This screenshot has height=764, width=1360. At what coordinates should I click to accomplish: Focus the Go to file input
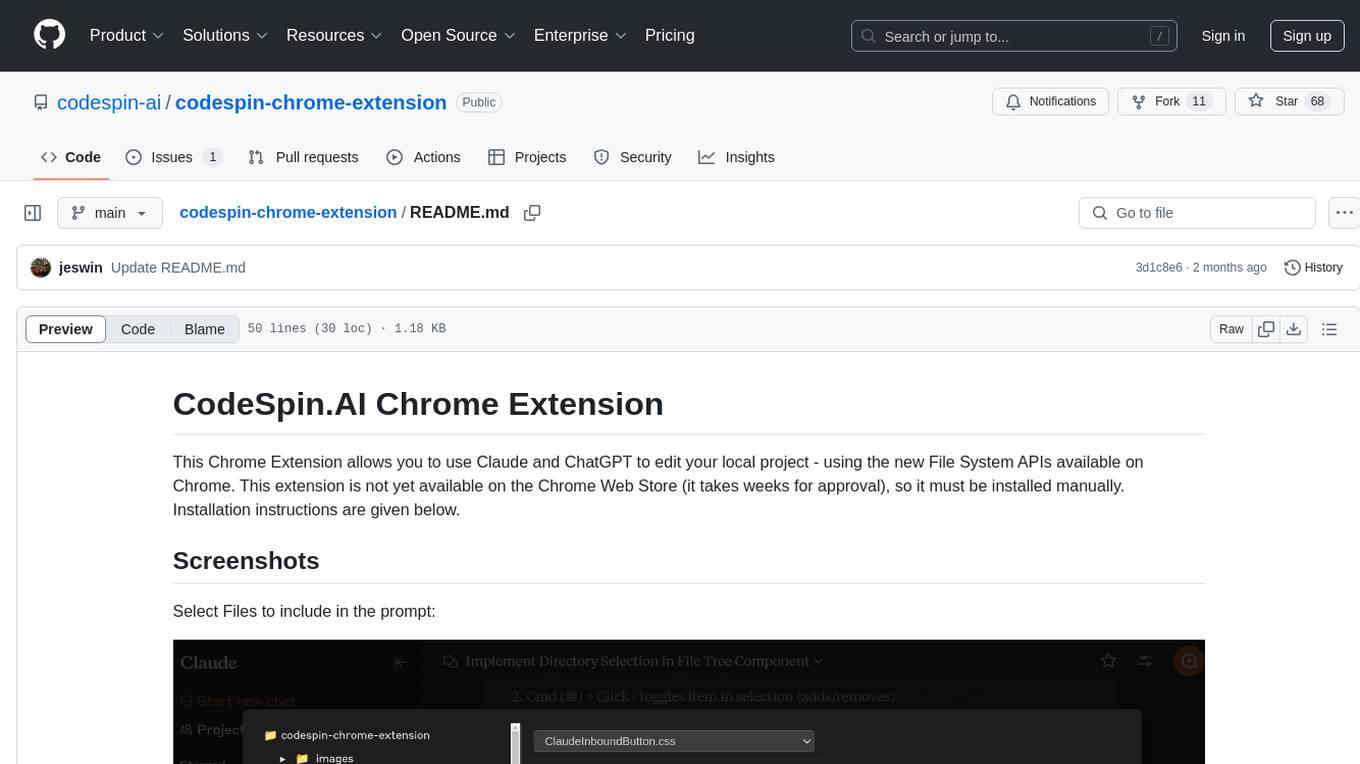(1197, 213)
